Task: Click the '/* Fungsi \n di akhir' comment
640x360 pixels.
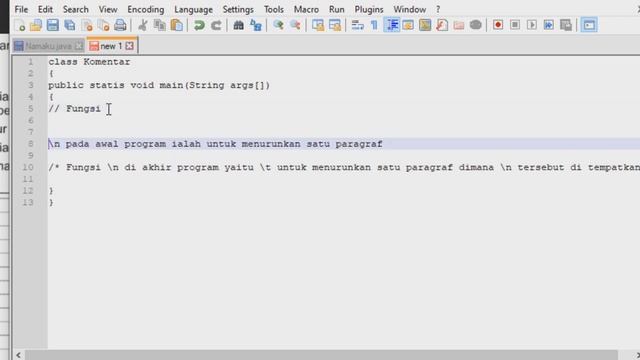Action: pyautogui.click(x=344, y=167)
